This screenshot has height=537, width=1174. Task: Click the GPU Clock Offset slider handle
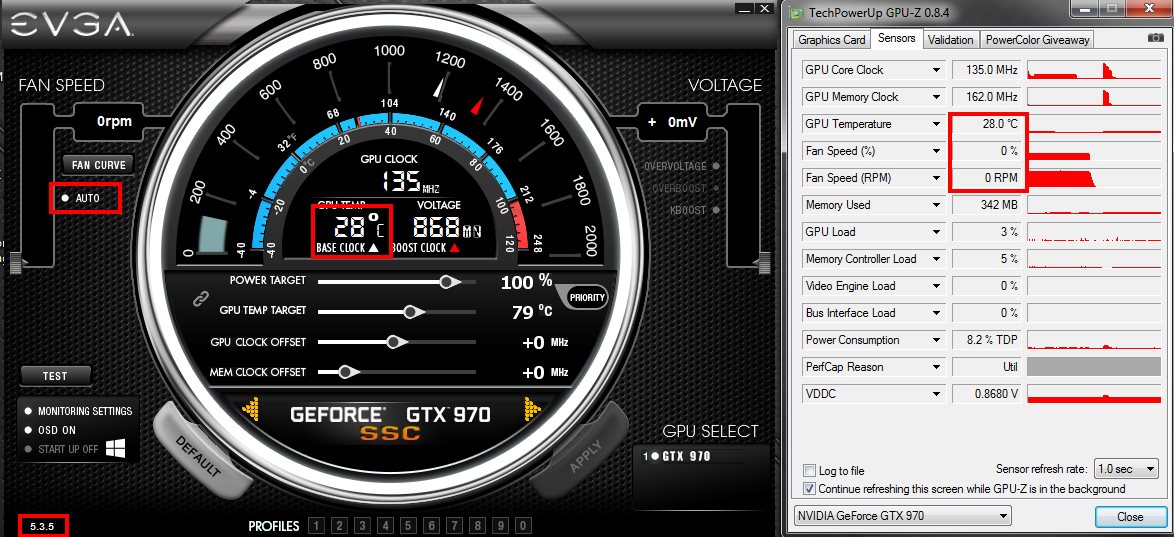396,342
